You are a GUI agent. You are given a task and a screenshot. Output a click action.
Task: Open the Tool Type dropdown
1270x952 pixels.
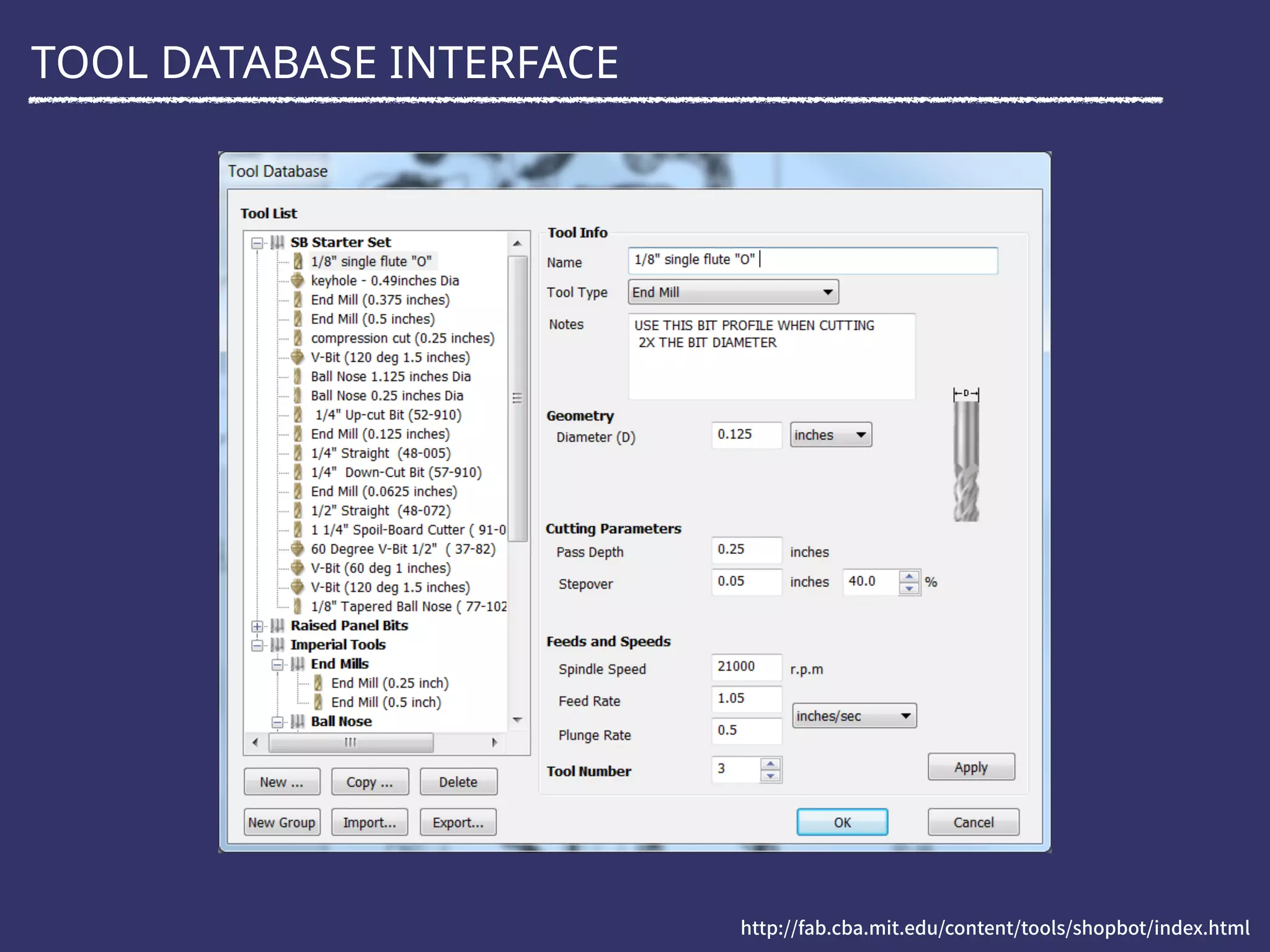point(734,292)
